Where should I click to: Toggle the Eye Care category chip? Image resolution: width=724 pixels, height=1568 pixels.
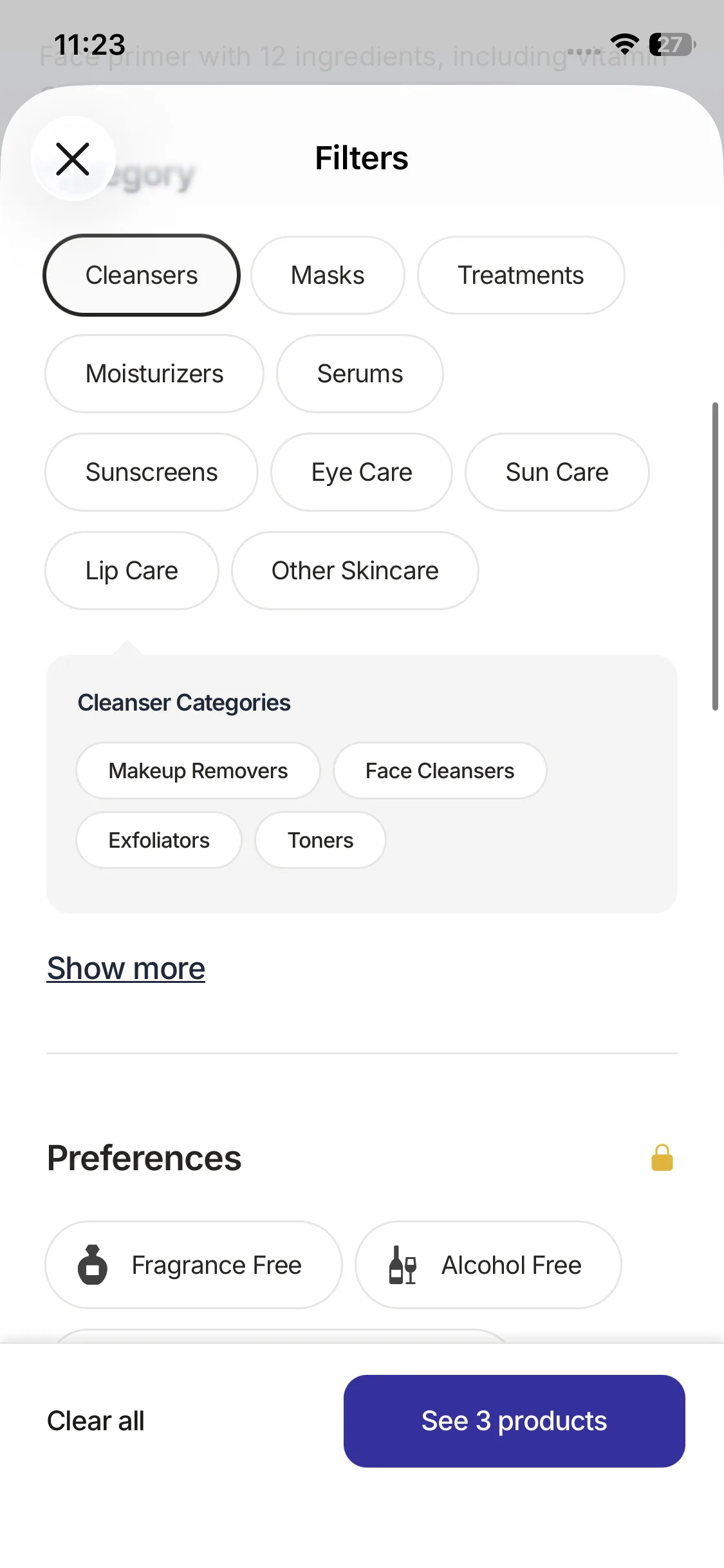pos(362,472)
